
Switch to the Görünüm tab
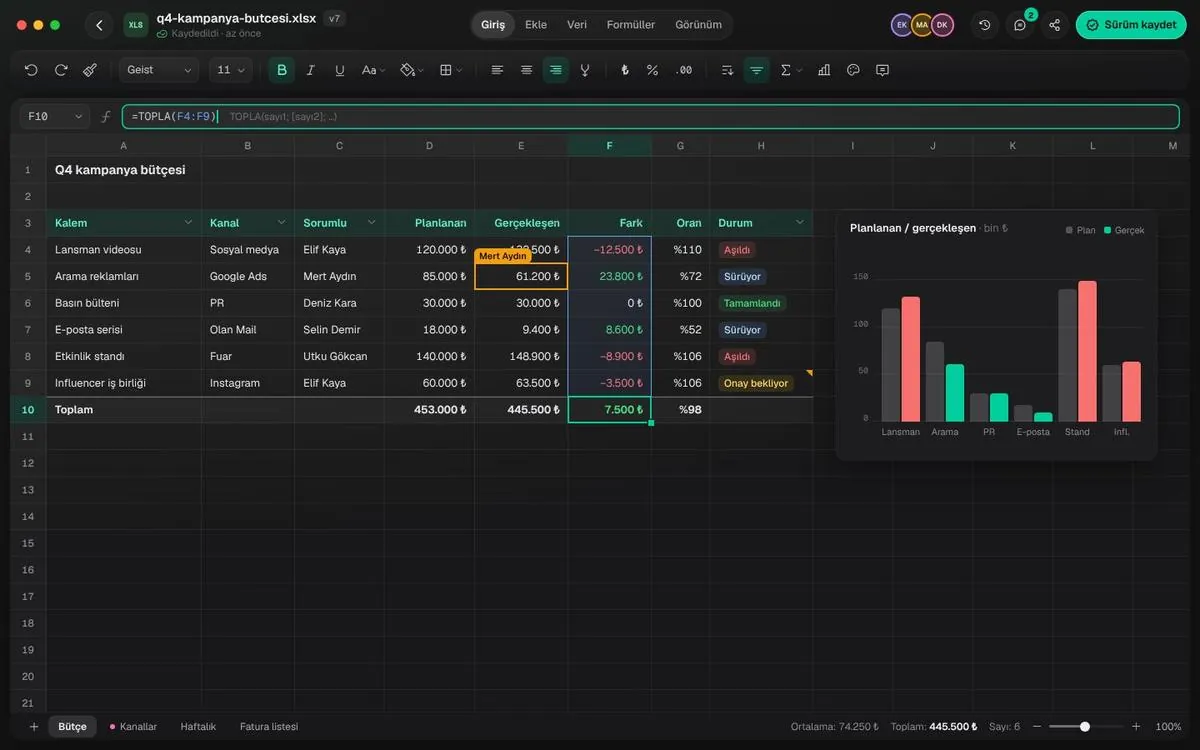point(698,25)
